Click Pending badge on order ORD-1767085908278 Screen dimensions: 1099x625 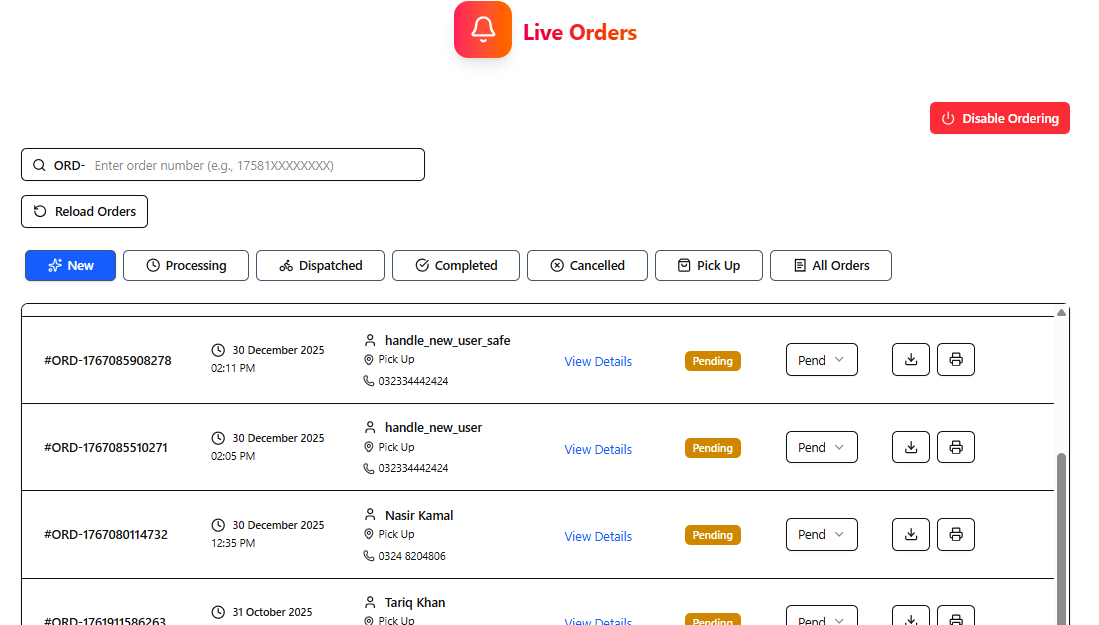[x=713, y=361]
